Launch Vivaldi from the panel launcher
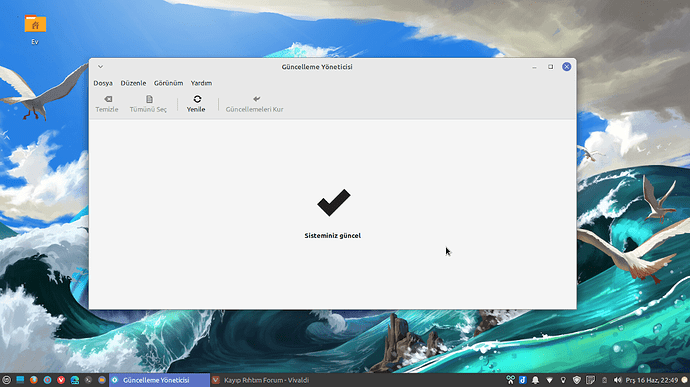This screenshot has height=387, width=690. coord(61,380)
